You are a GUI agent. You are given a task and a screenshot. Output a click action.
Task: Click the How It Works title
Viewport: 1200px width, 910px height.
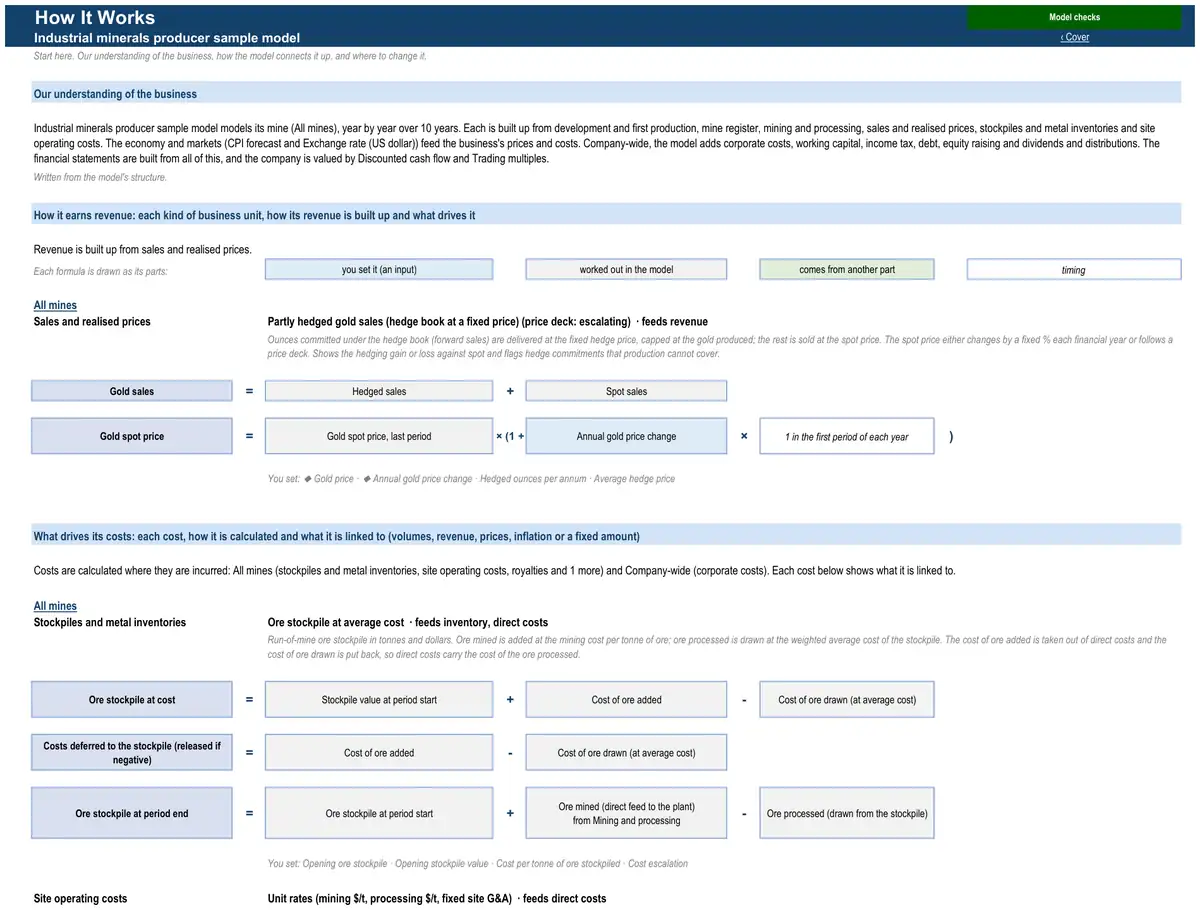tap(95, 17)
